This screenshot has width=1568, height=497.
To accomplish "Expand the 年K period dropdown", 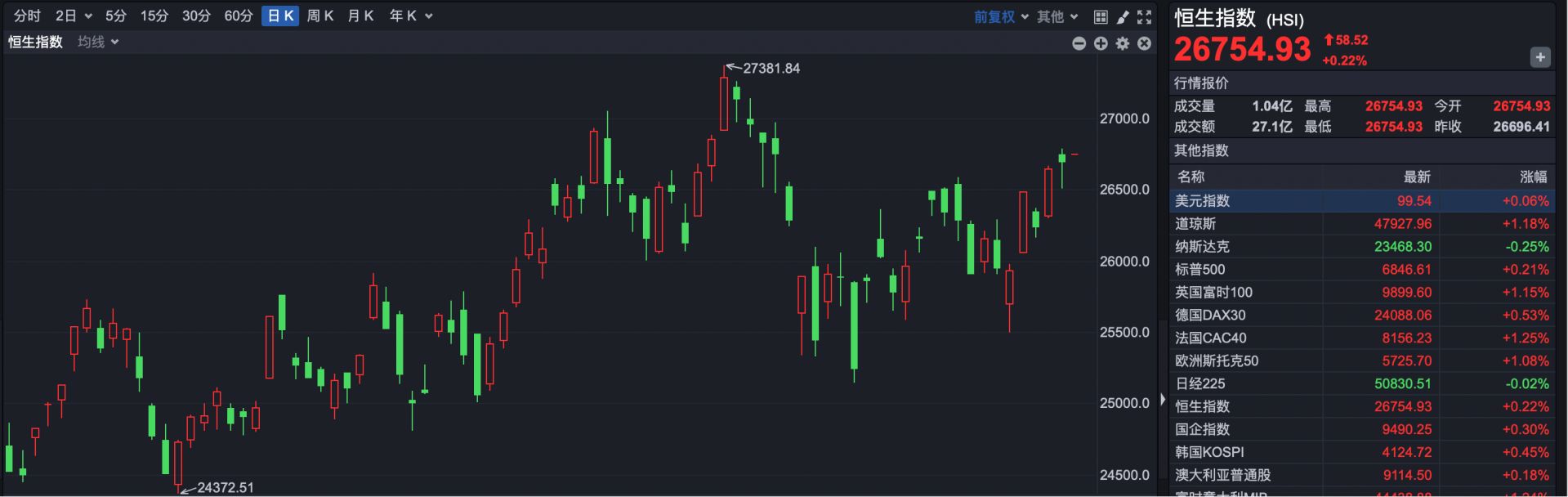I will [x=410, y=16].
